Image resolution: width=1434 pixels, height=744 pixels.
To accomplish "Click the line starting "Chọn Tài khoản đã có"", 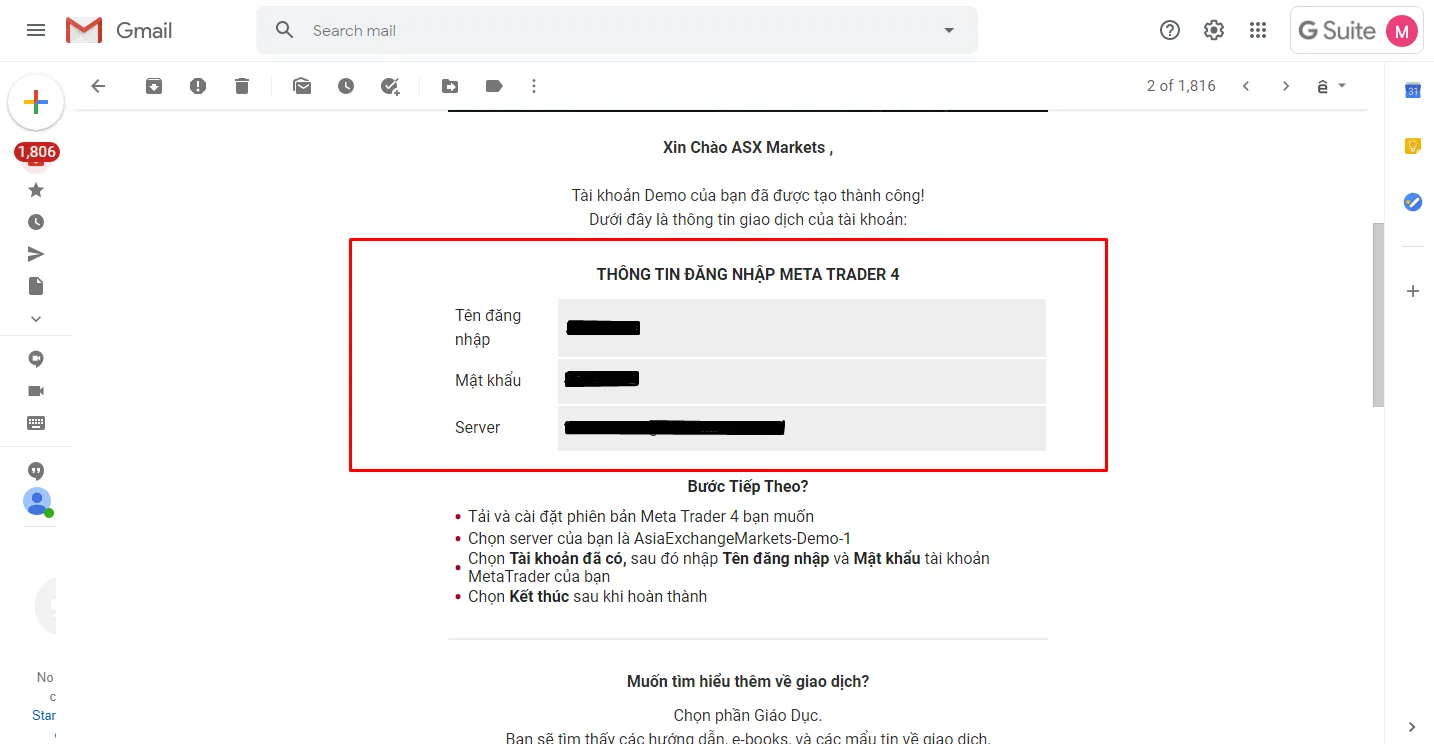I will [729, 567].
